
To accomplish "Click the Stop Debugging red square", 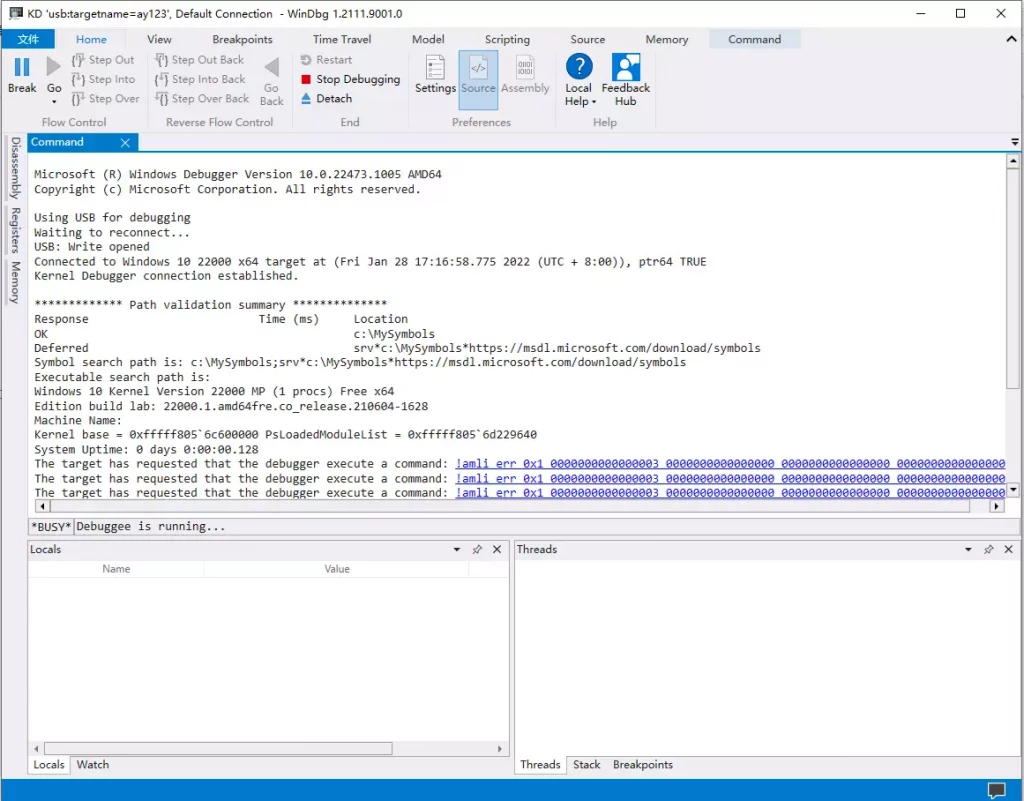I will (x=306, y=79).
